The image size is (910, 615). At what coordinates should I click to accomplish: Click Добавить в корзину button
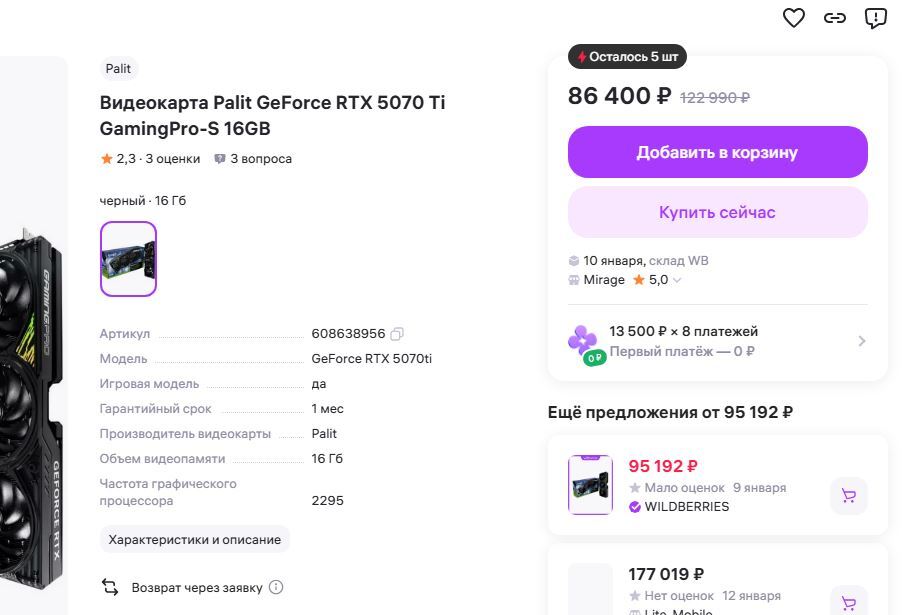click(x=717, y=152)
